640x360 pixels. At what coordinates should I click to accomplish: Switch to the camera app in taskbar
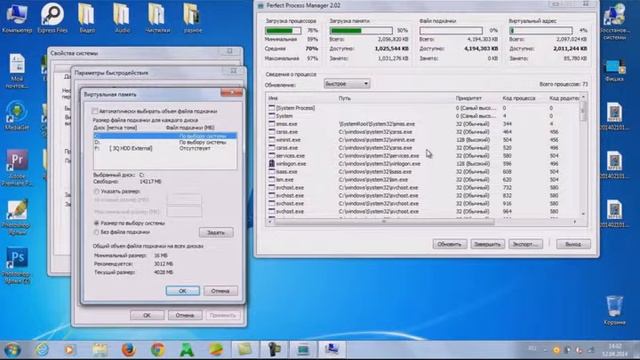[274, 350]
